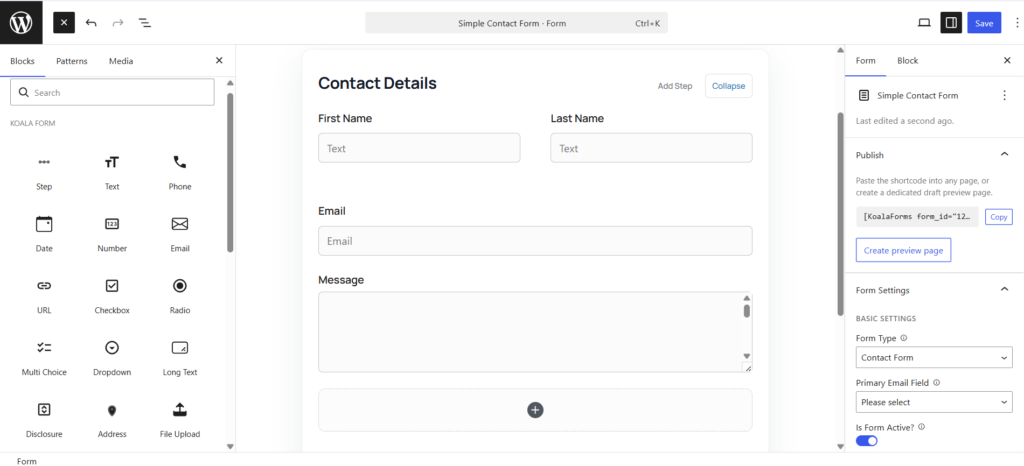Screen dimensions: 1024x466
Task: Toggle the settings sidebar panel button
Action: pyautogui.click(x=951, y=23)
